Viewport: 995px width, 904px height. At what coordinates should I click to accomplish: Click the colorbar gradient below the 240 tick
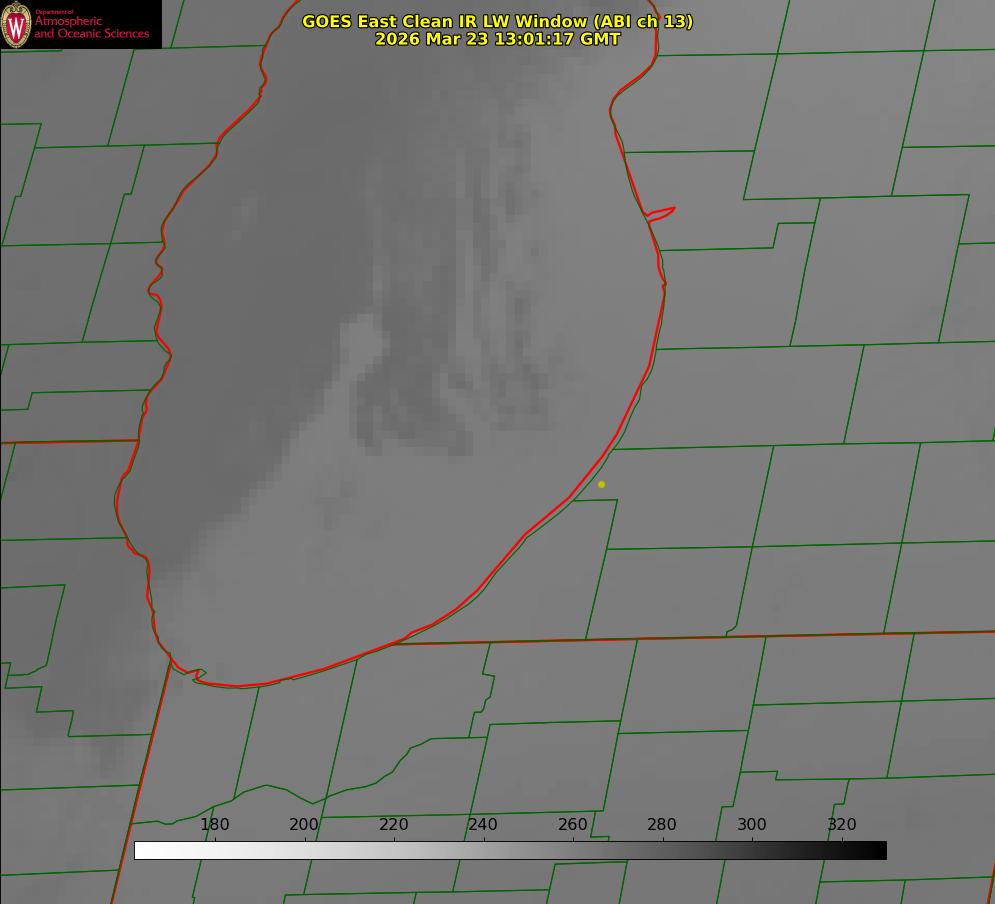[x=483, y=851]
